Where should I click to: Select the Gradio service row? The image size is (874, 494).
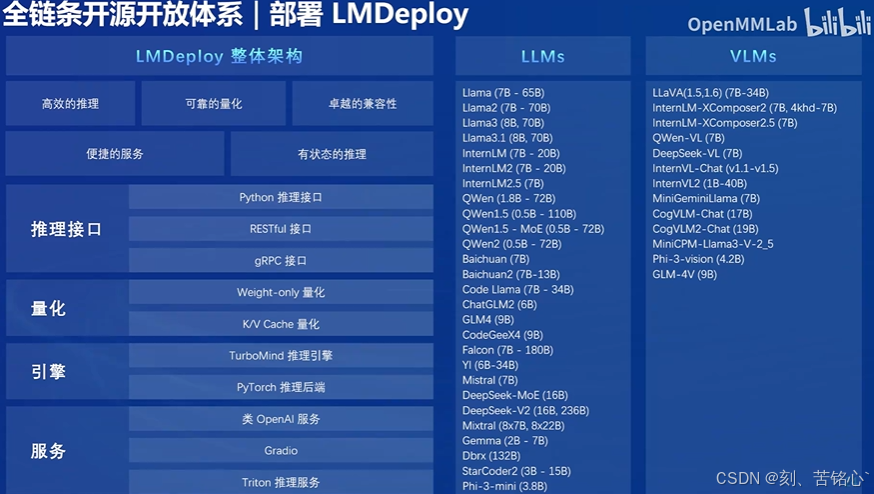coord(281,451)
